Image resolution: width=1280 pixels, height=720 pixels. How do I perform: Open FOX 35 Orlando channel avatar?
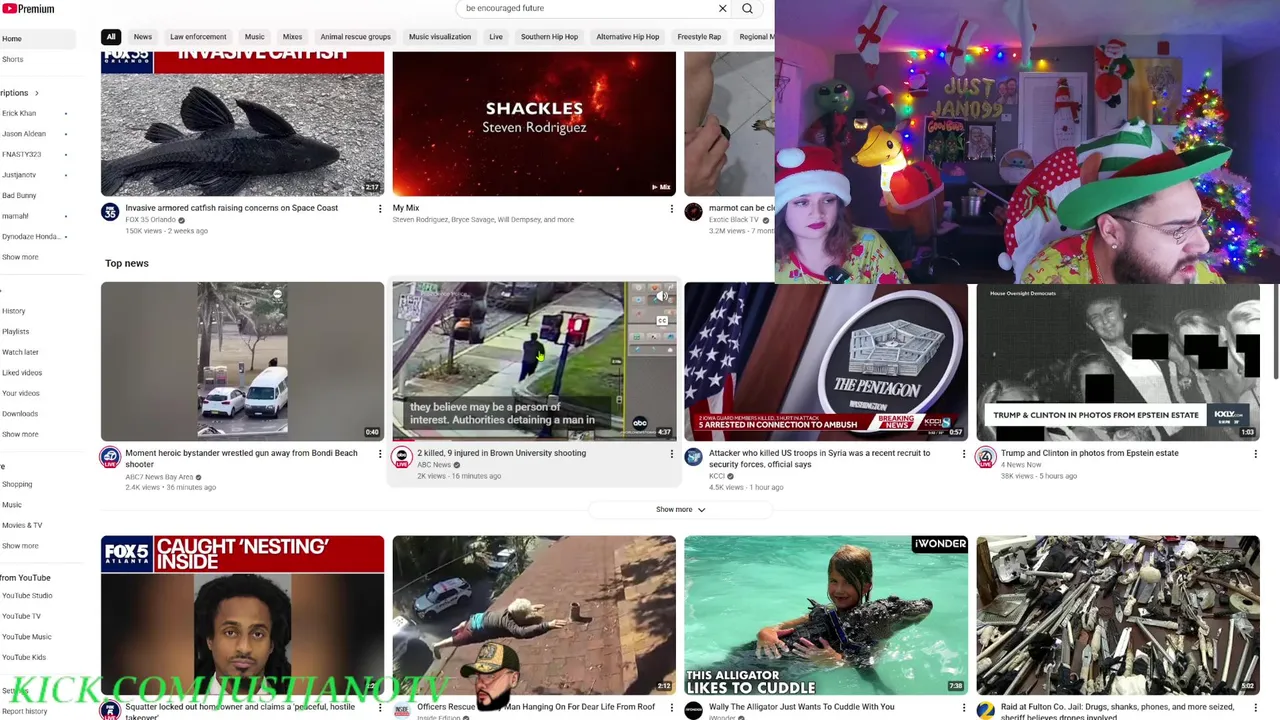[110, 212]
